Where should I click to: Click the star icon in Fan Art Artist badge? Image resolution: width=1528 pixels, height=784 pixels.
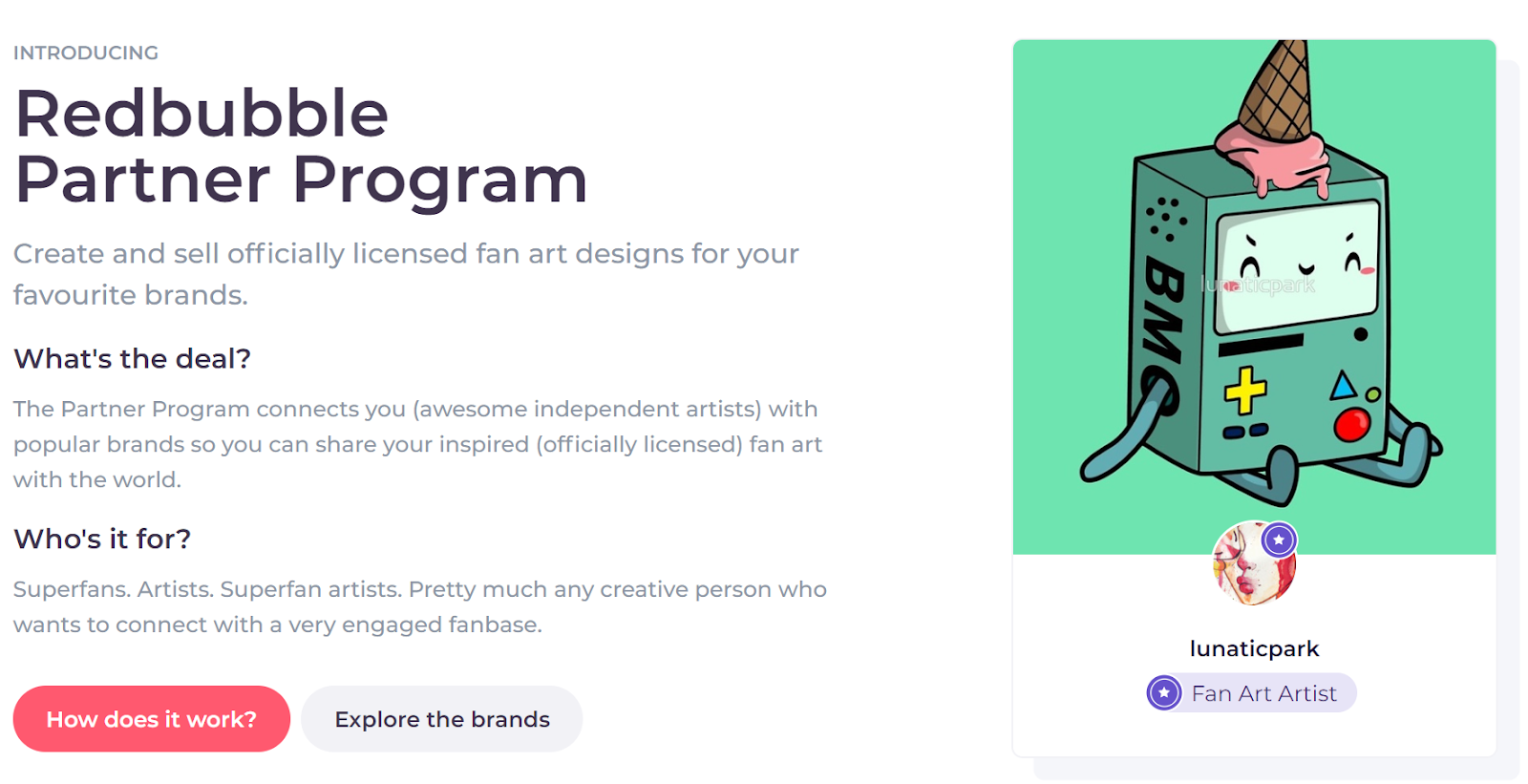tap(1164, 692)
